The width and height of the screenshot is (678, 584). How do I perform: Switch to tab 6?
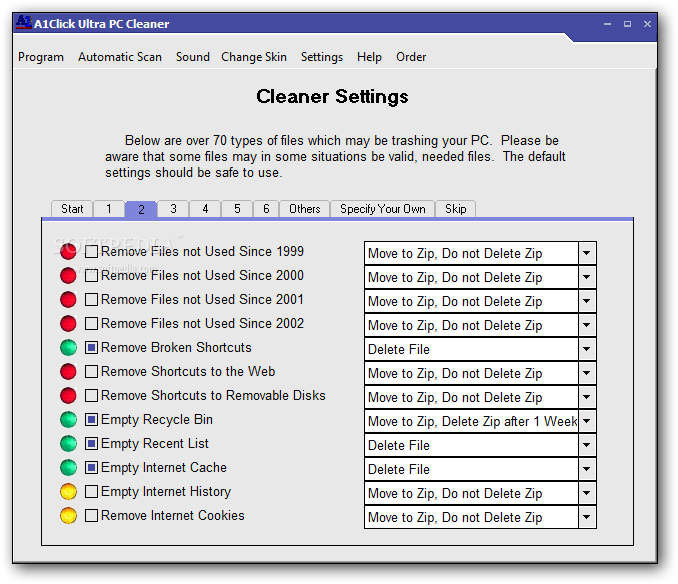click(266, 209)
